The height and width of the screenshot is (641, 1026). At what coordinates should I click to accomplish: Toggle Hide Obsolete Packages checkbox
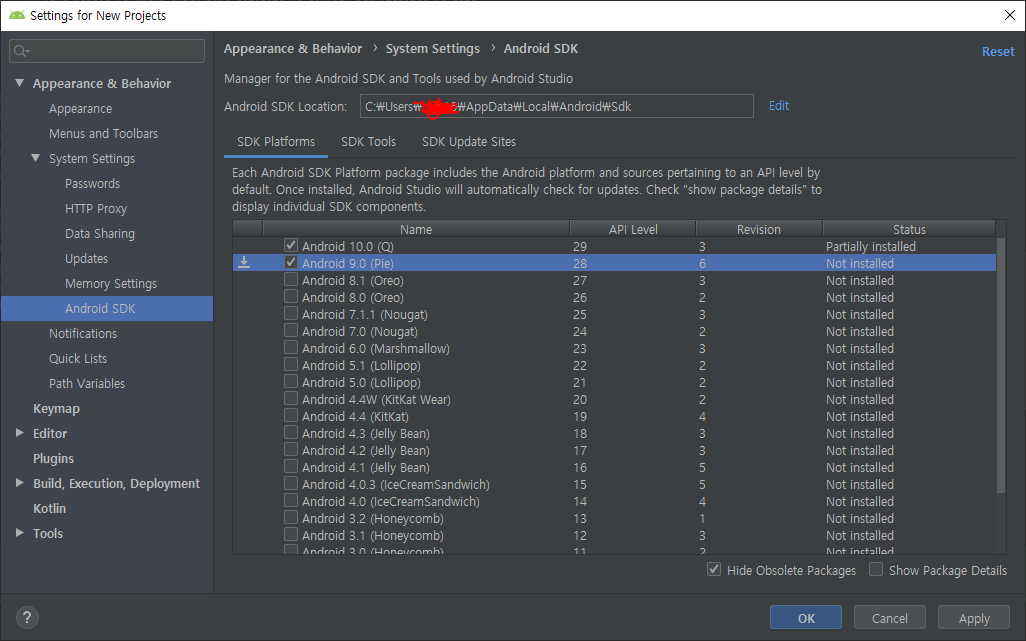[714, 570]
